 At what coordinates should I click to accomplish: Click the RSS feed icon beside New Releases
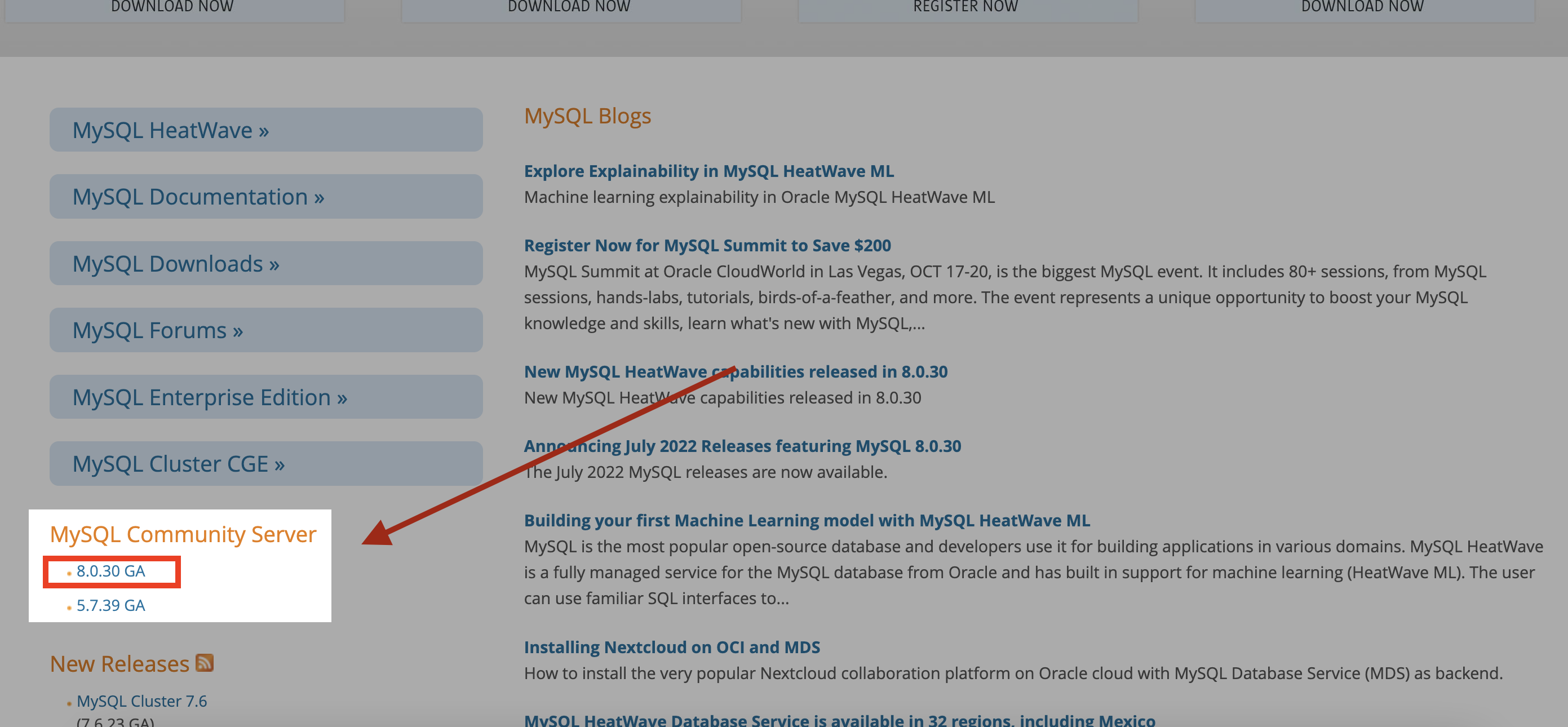205,662
